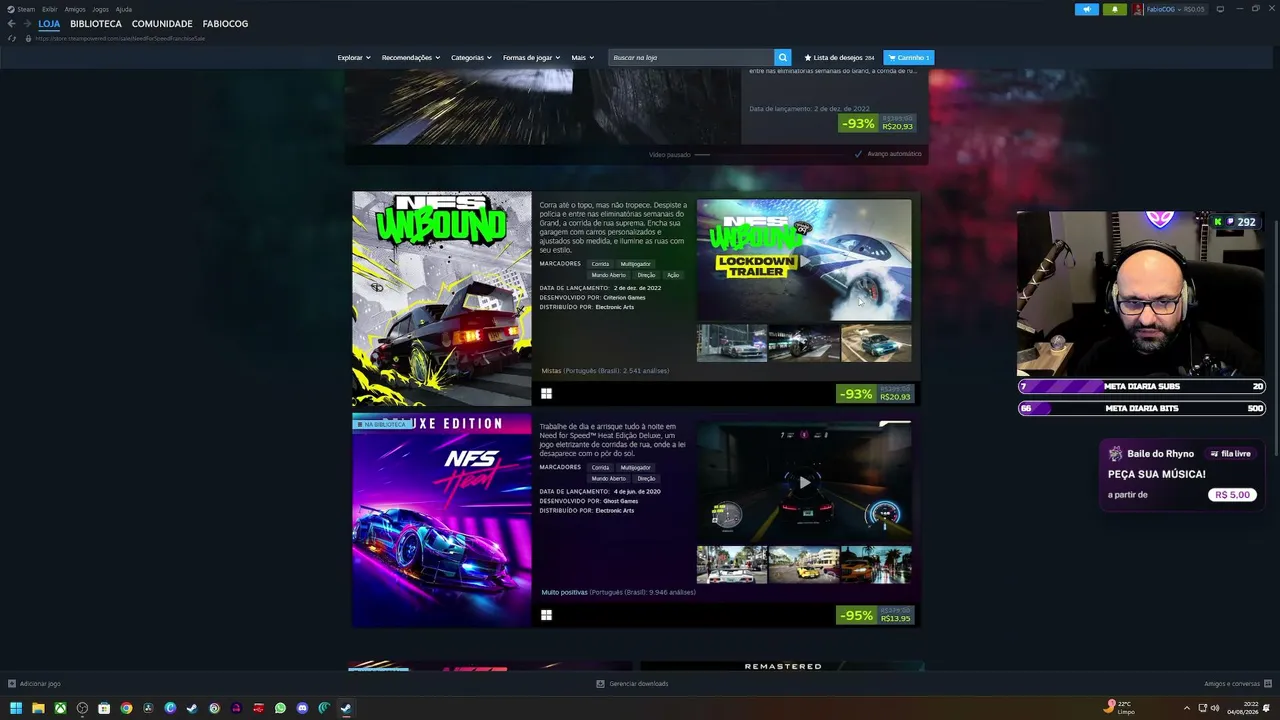Click the store URL address bar

click(x=120, y=38)
